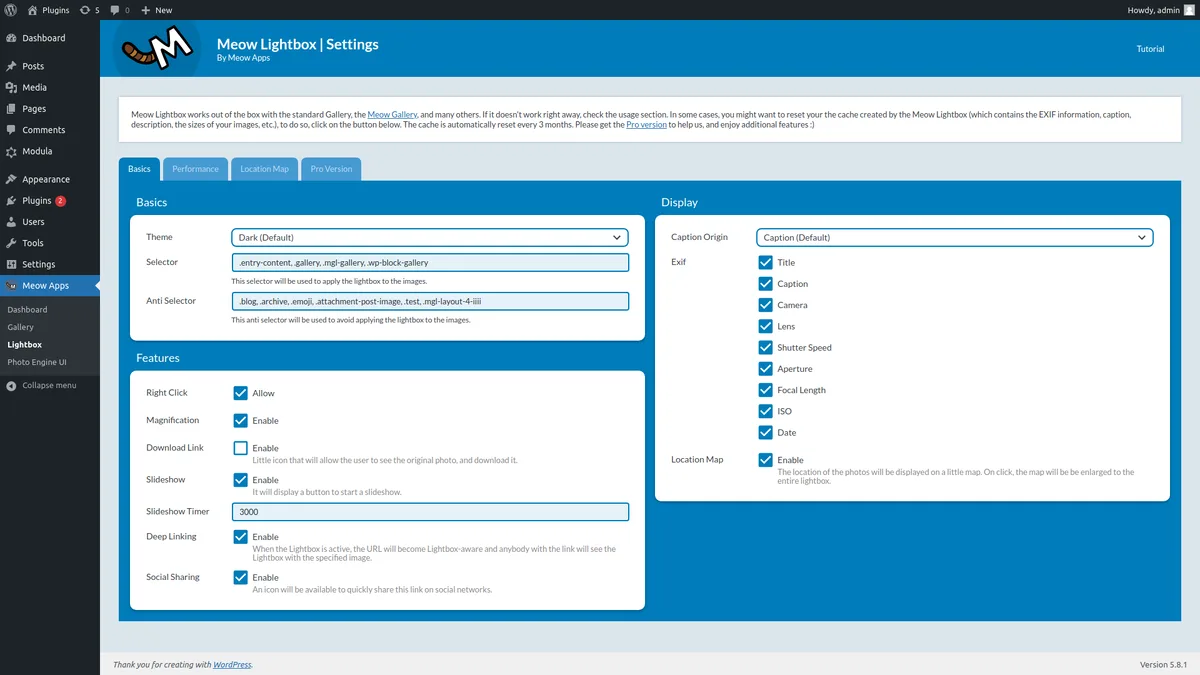Screen dimensions: 1200x675
Task: Click the Version 5.8.1 footer text
Action: tap(1163, 665)
